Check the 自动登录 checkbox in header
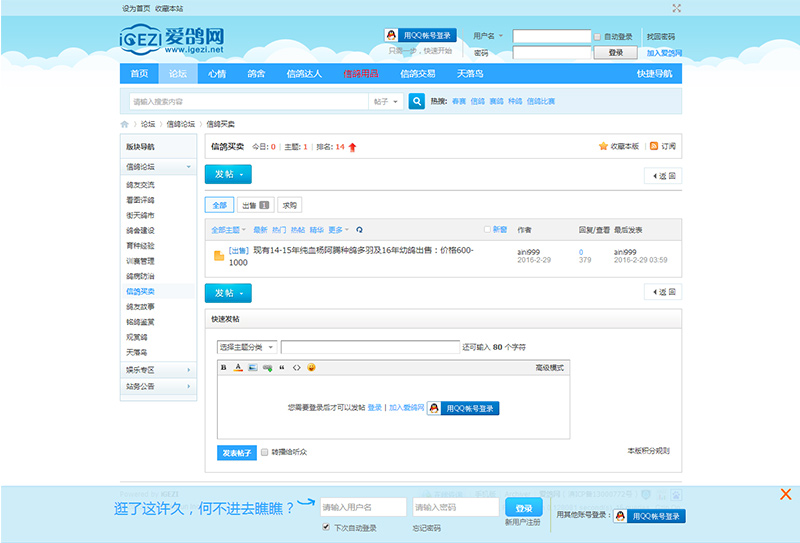Viewport: 800px width, 543px height. click(597, 37)
